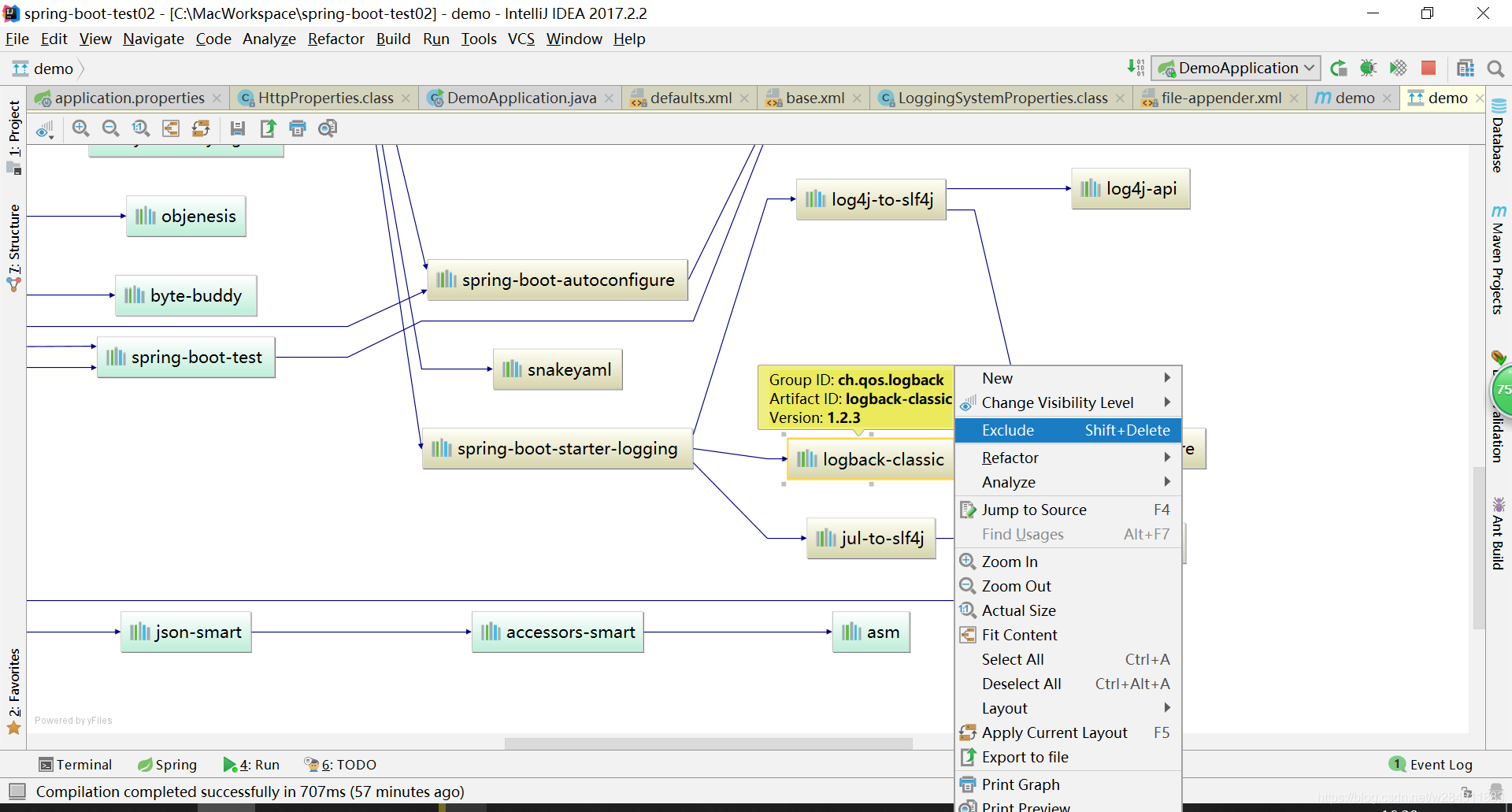
Task: Open the Ant Build tool window
Action: click(1498, 533)
